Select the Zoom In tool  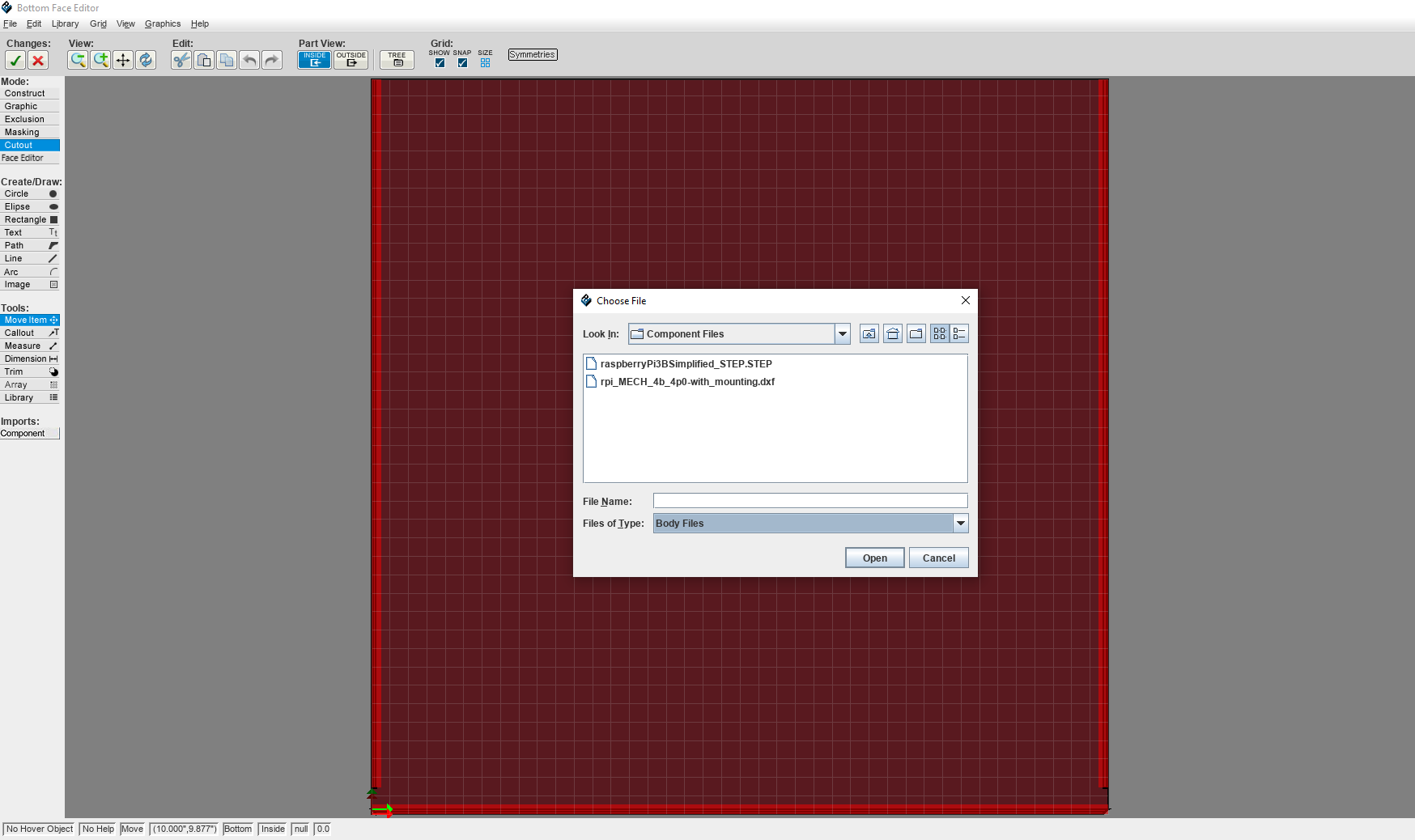click(x=100, y=60)
